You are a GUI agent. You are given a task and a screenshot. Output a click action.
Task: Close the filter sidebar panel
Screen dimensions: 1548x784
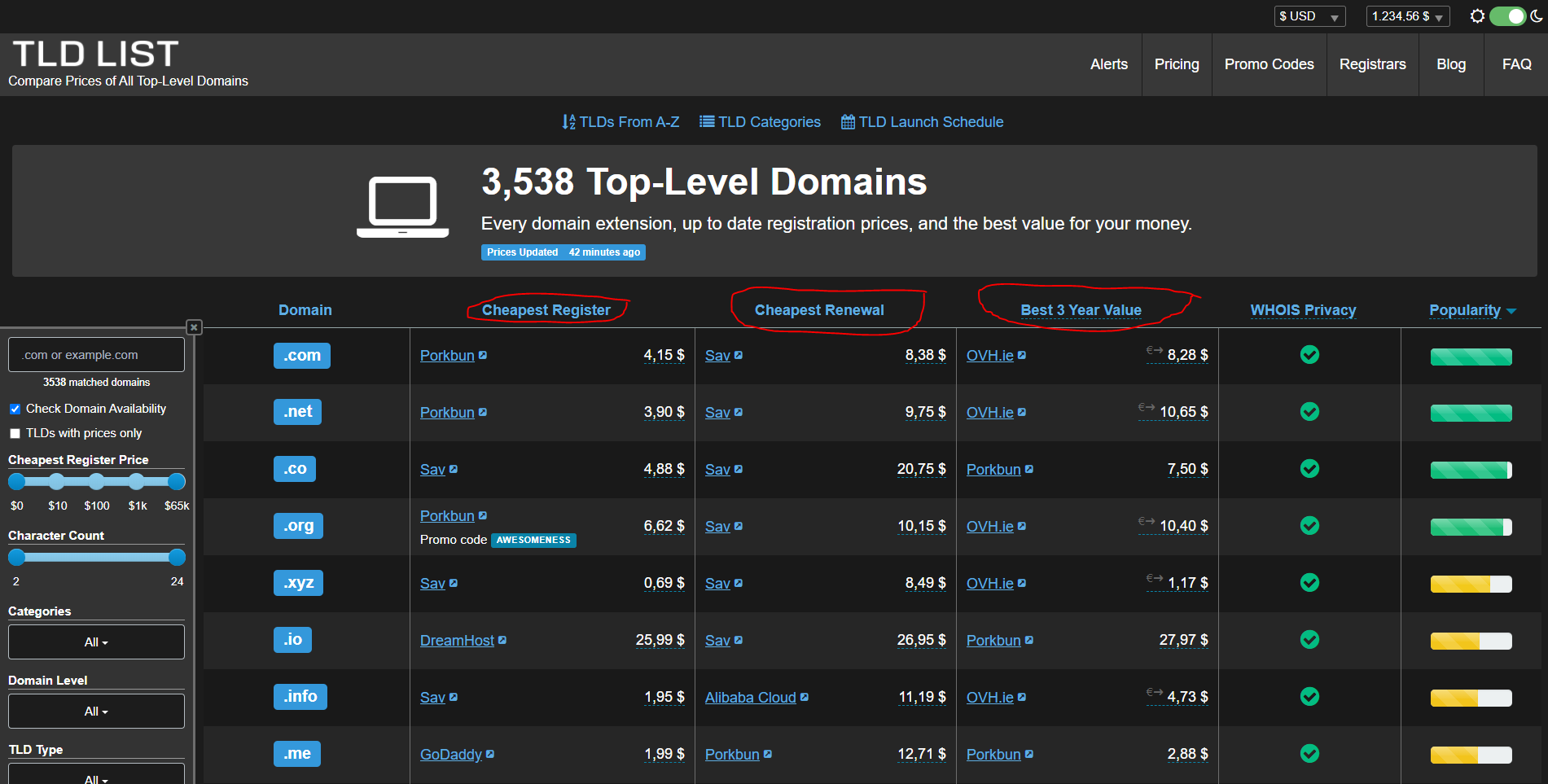[x=194, y=327]
